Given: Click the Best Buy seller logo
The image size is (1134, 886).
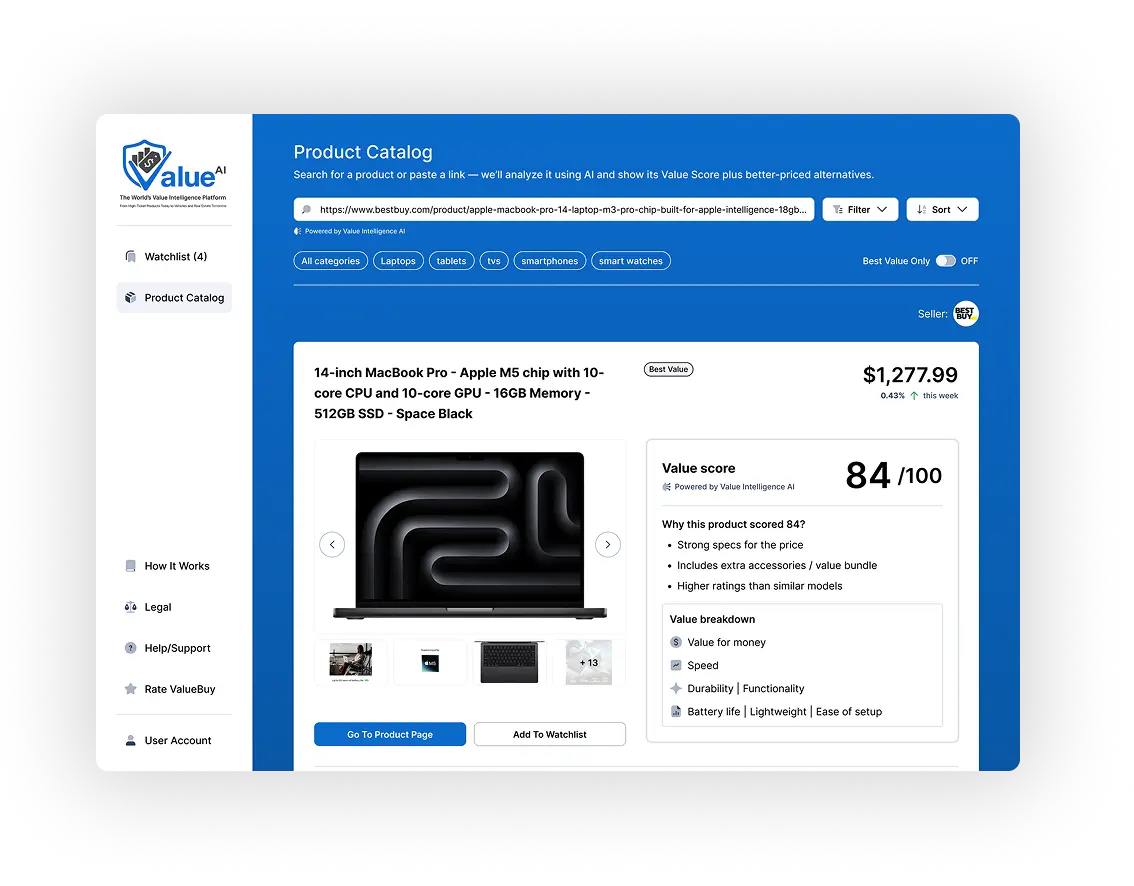Looking at the screenshot, I should (965, 314).
